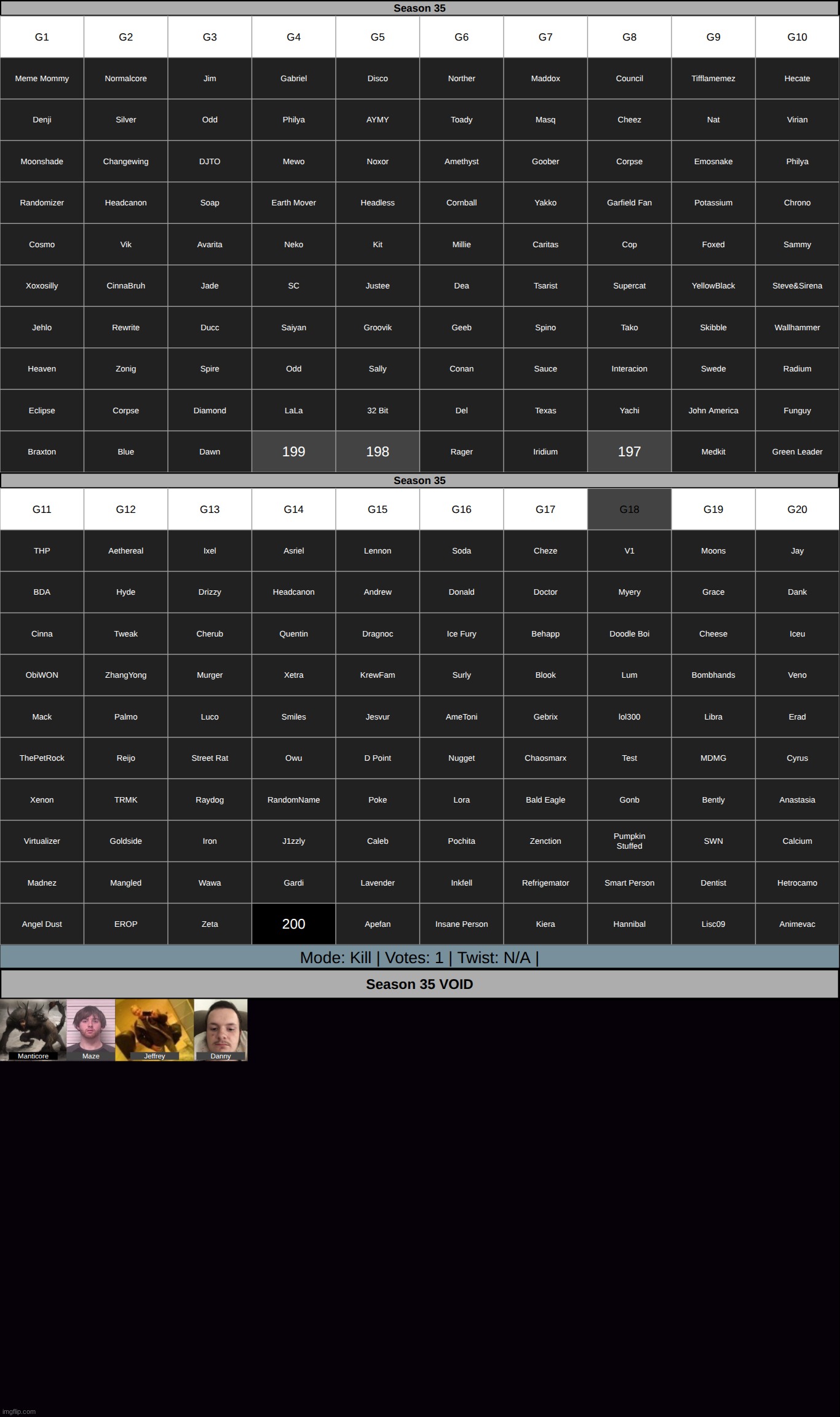Screen dimensions: 840x1417
Task: Select the Meme Mommy cell
Action: (x=42, y=79)
